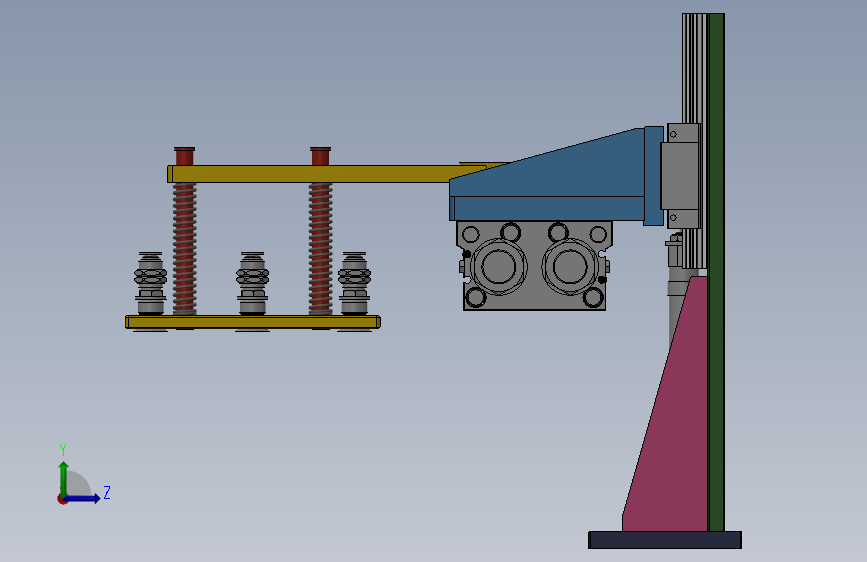Select the leftmost gray suction cup fitting
The width and height of the screenshot is (867, 562).
tap(150, 284)
